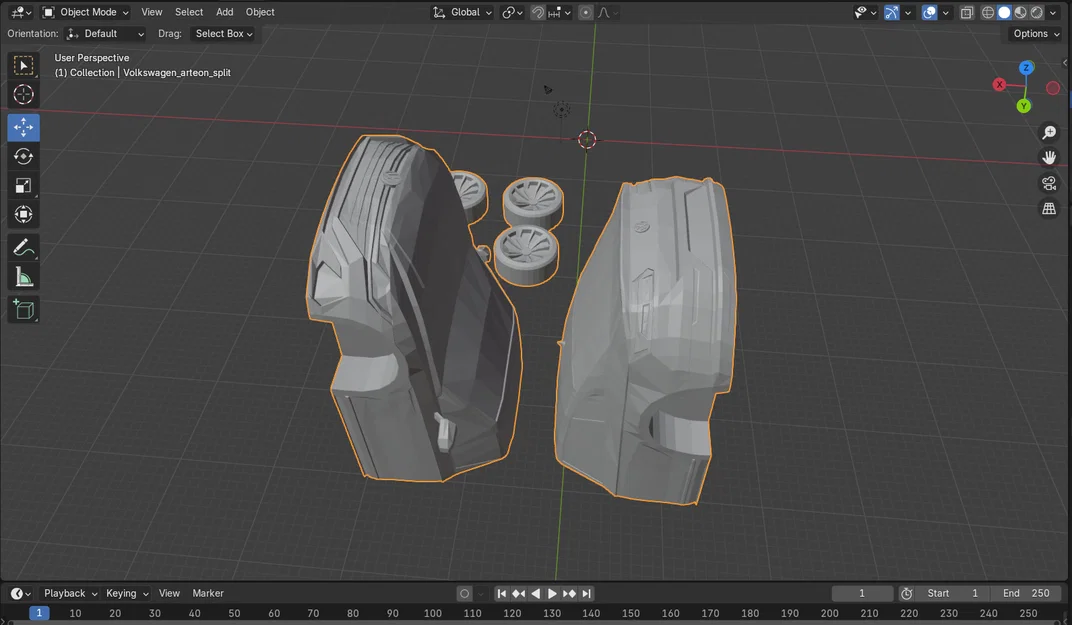1072x625 pixels.
Task: Select the Measure tool
Action: point(23,276)
